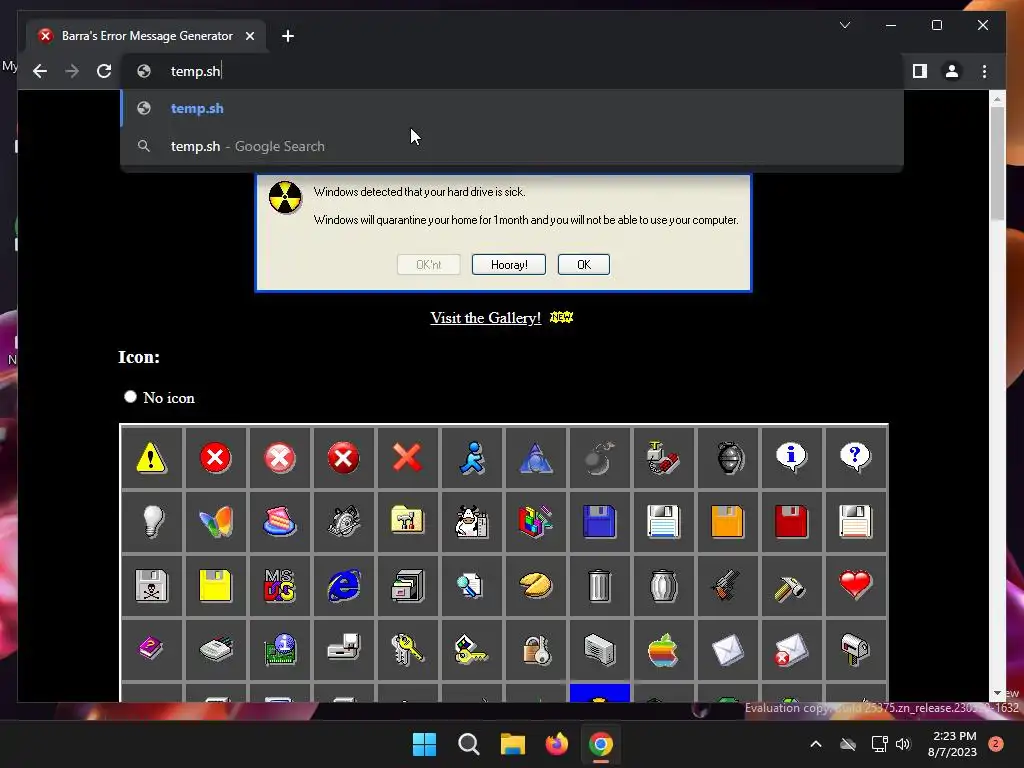
Task: Open the Visit the Gallery link
Action: point(485,317)
